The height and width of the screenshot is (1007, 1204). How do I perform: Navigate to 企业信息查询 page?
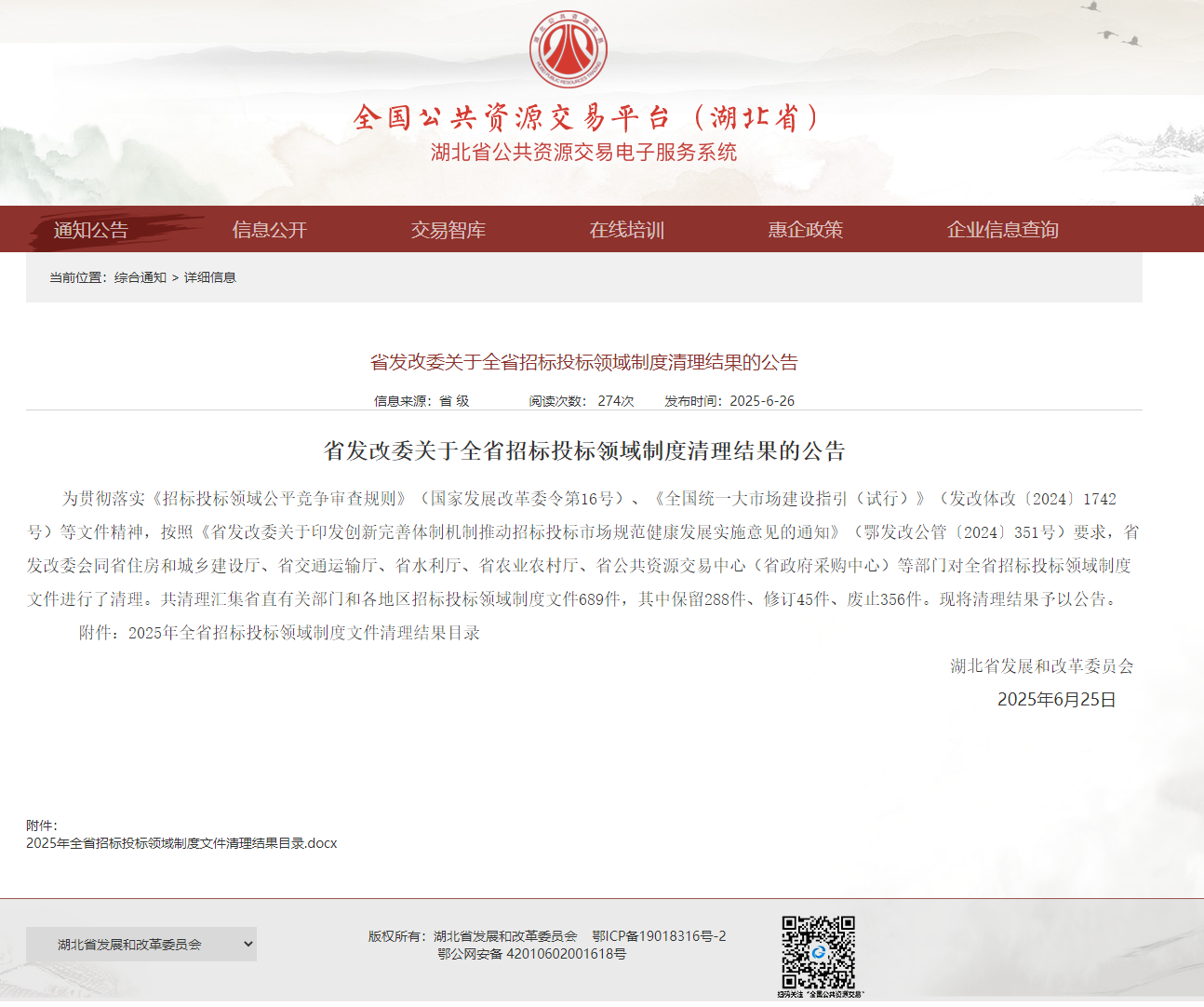pos(1002,230)
